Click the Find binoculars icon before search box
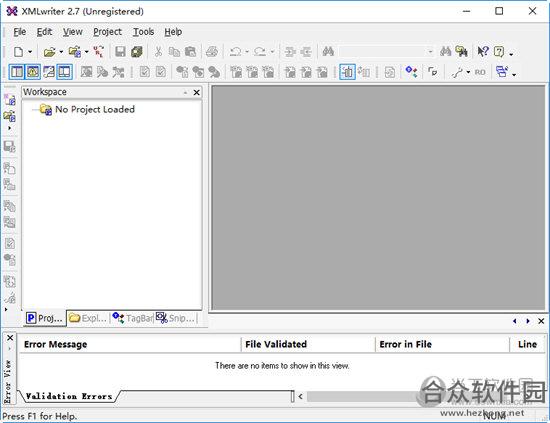This screenshot has width=550, height=423. click(328, 52)
